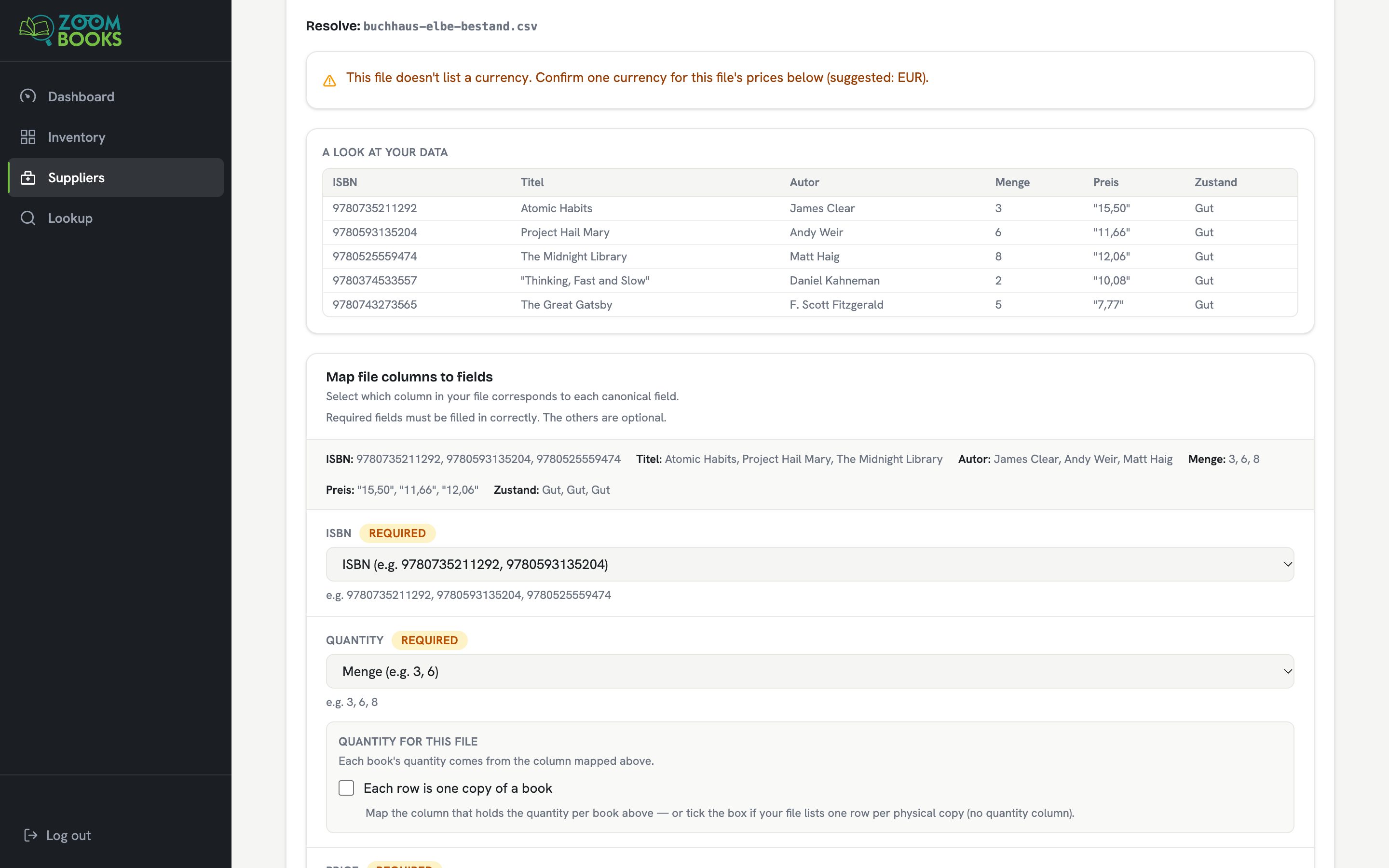Tick Each row is one copy checkbox
Viewport: 1389px width, 868px height.
(x=346, y=788)
